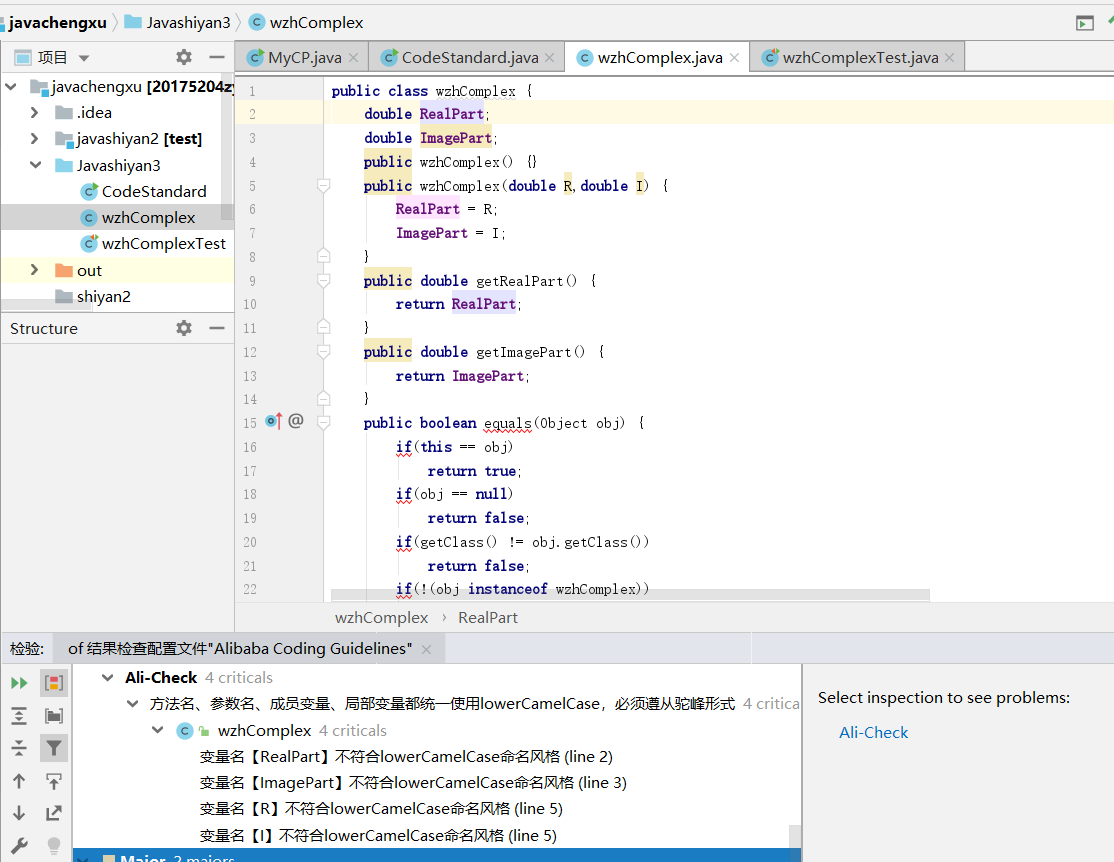Rerun inspection with green double-arrow icon
Image resolution: width=1114 pixels, height=862 pixels.
pyautogui.click(x=19, y=683)
